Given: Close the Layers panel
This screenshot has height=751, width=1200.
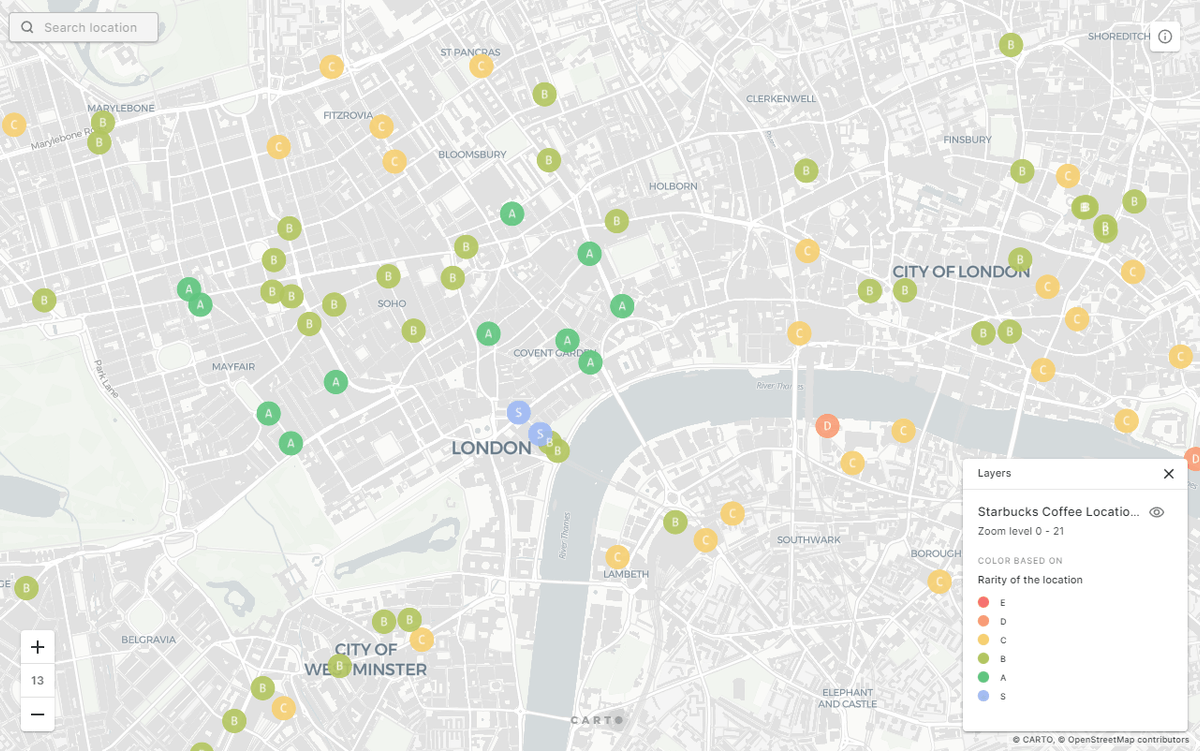Looking at the screenshot, I should (1168, 474).
